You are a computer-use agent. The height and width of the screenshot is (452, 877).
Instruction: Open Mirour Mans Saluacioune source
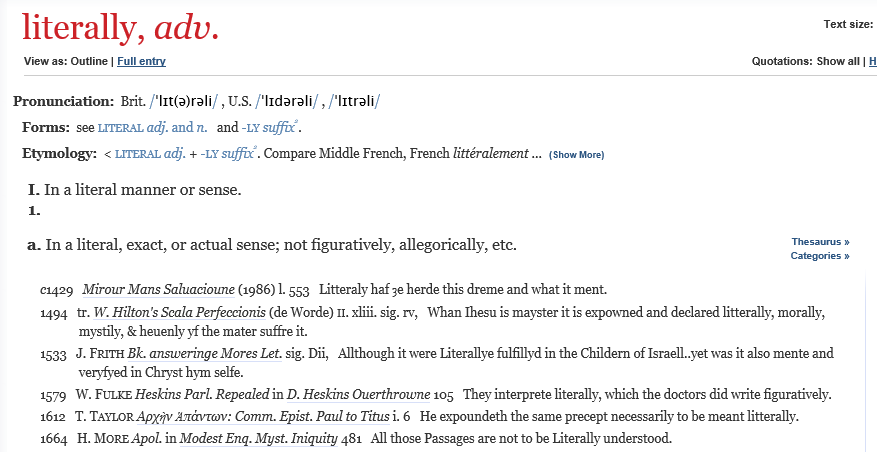[x=158, y=290]
